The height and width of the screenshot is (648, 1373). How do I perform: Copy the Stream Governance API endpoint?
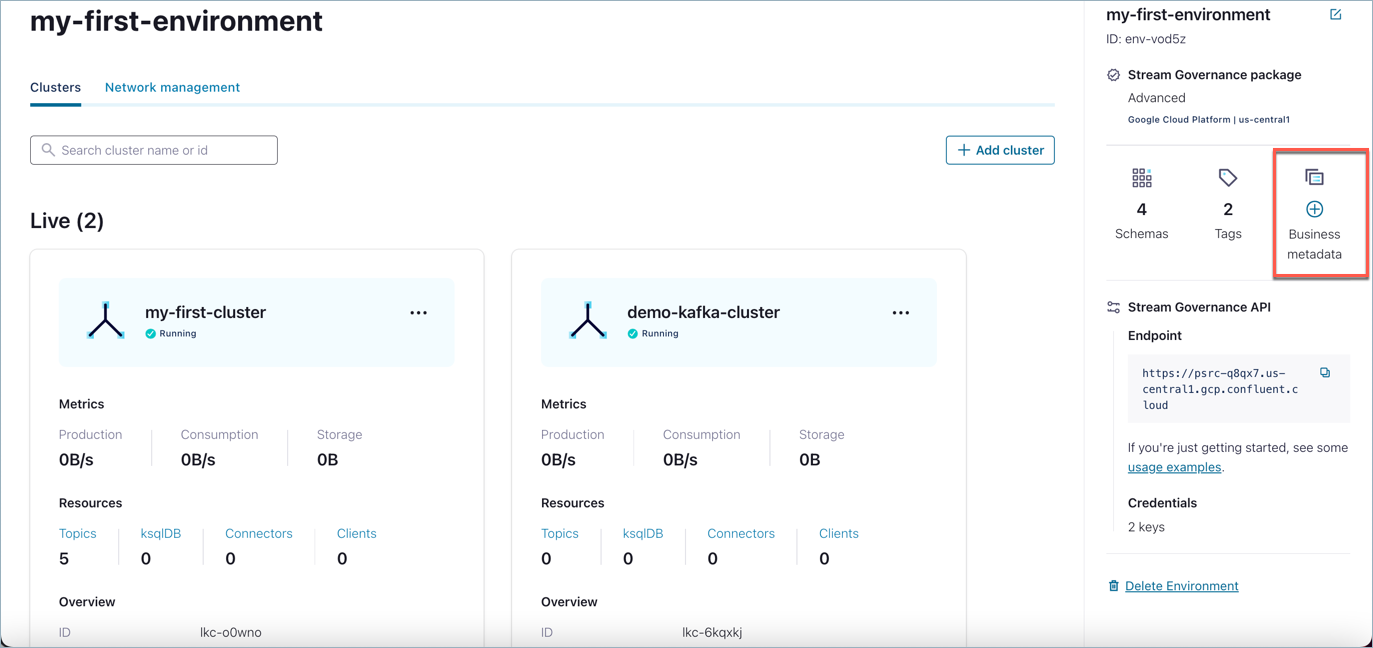1325,373
